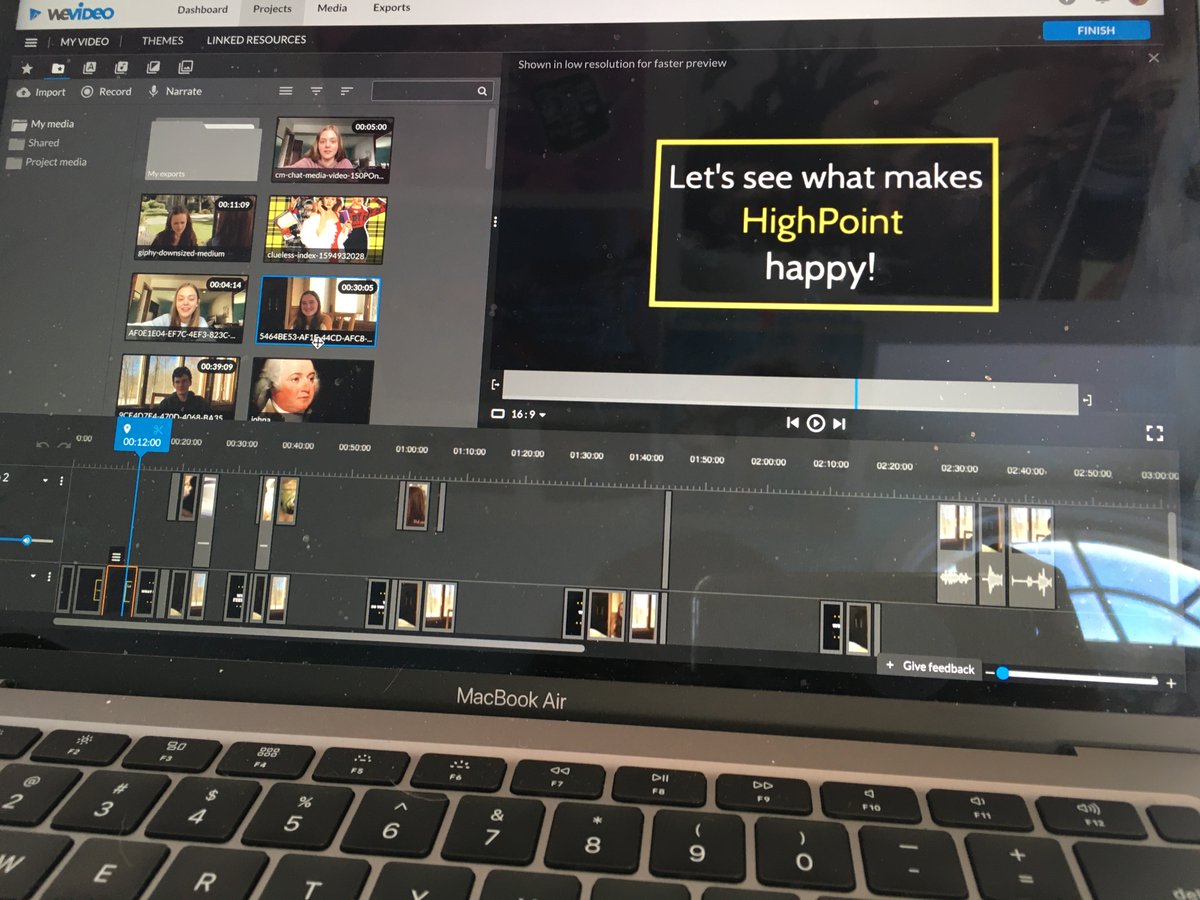Select the johna portrait thumbnail

[311, 389]
